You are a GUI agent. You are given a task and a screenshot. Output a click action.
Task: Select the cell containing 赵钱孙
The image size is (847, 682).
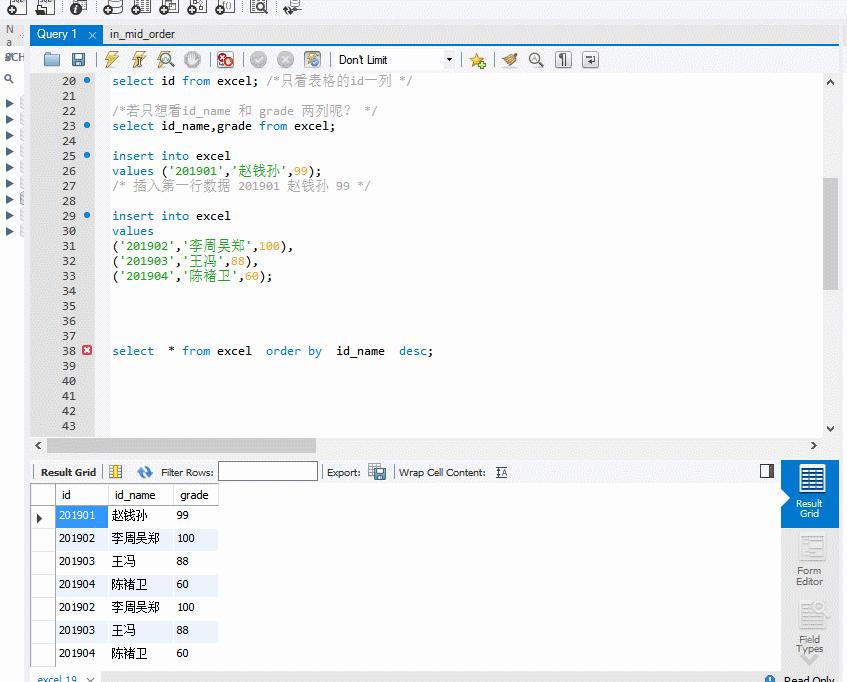point(141,516)
